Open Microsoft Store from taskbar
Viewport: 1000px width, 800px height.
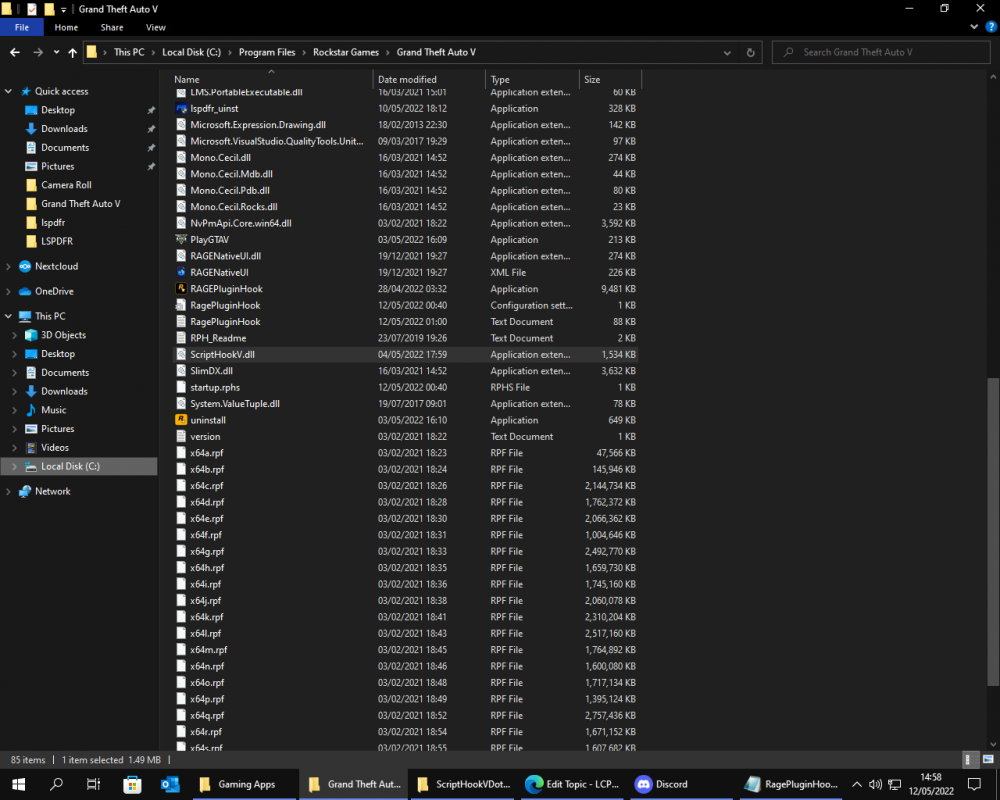click(x=132, y=784)
